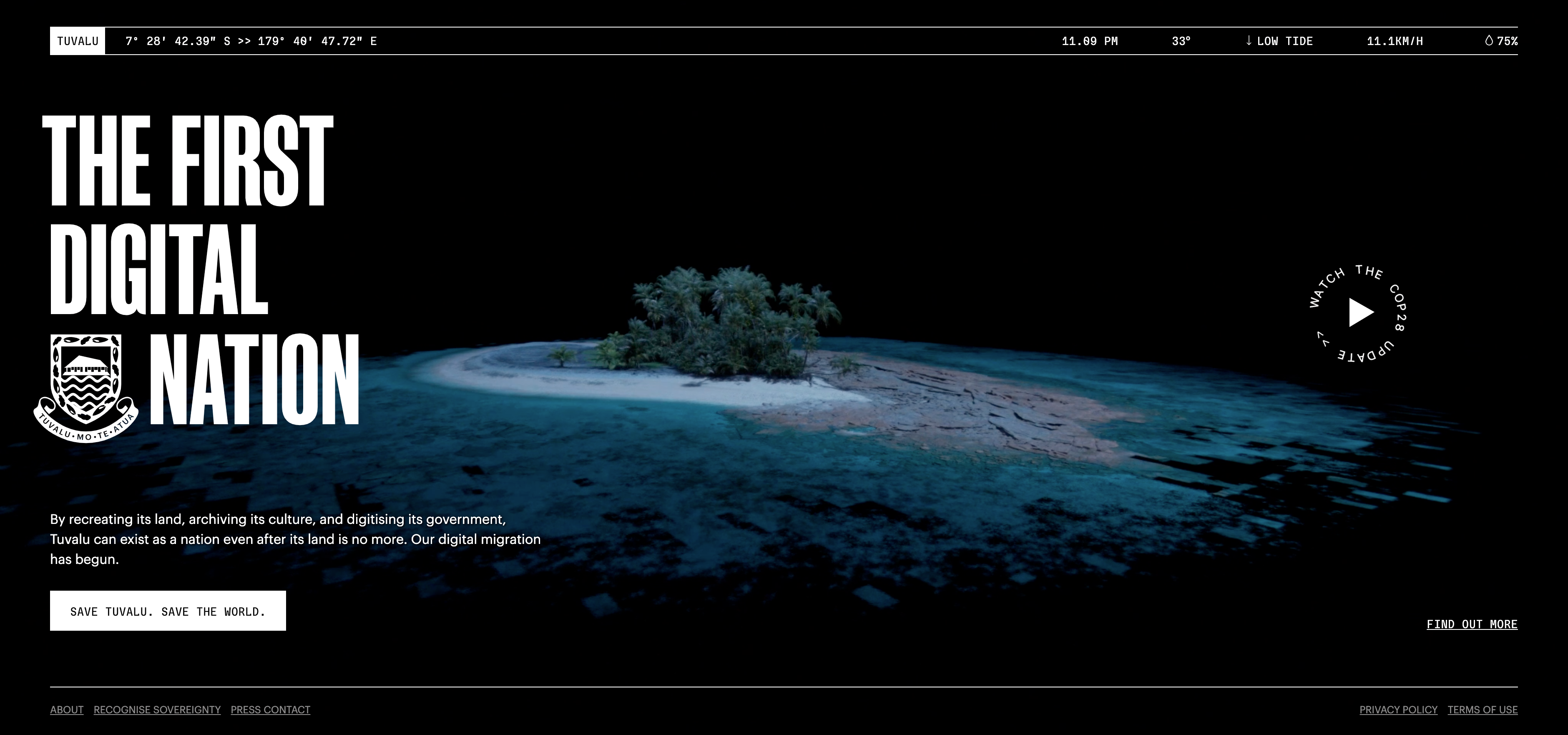Click the LOW TIDE status text

[x=1284, y=41]
